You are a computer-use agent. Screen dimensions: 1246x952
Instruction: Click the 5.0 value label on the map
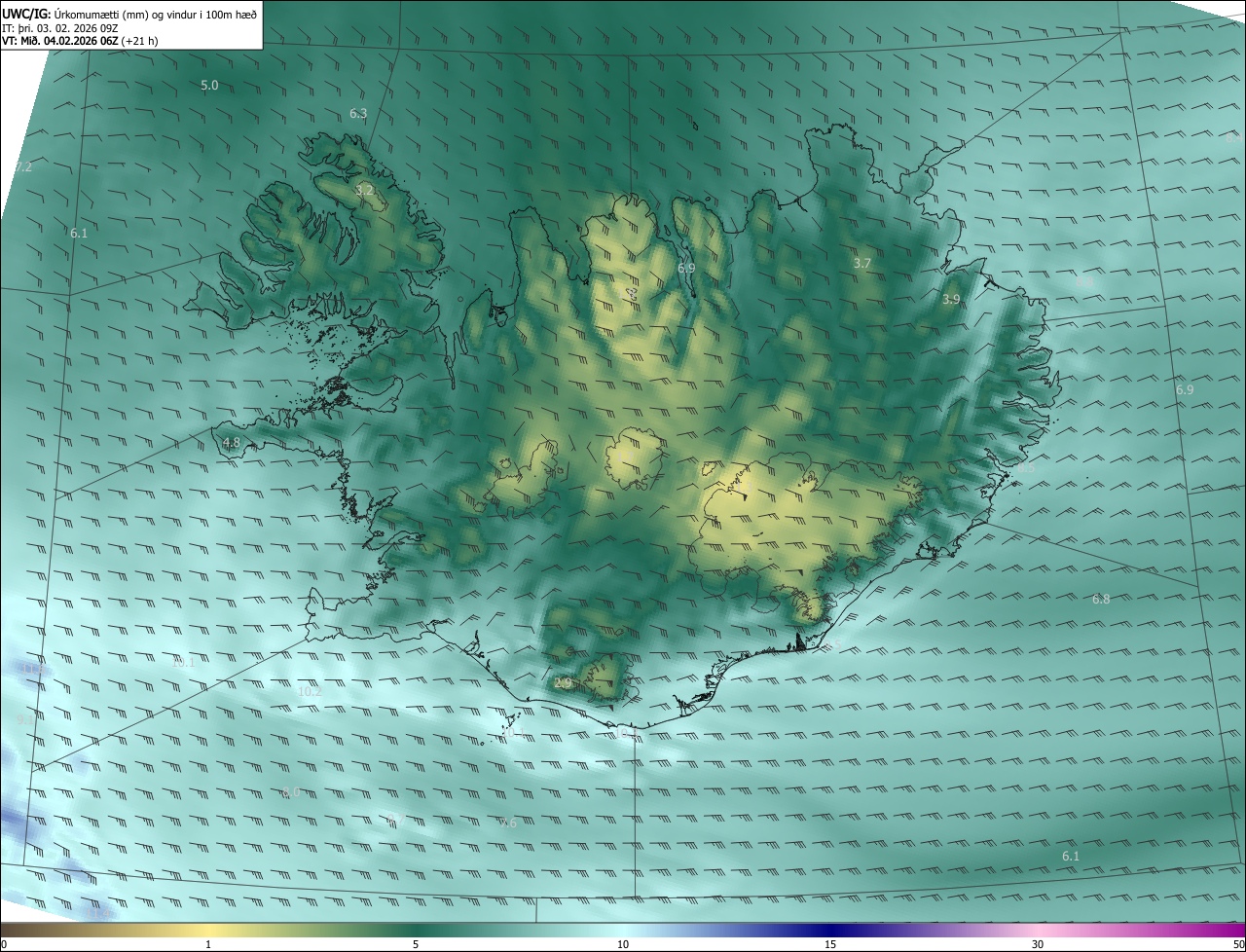click(x=209, y=86)
